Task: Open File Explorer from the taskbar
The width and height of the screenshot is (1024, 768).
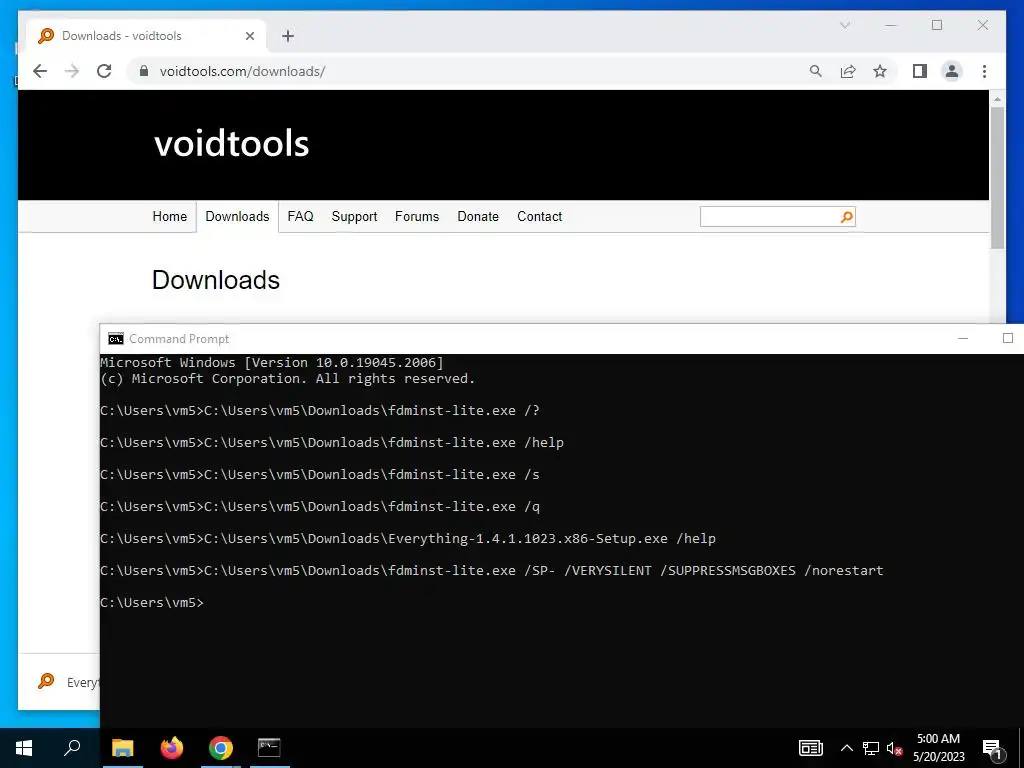Action: tap(122, 748)
